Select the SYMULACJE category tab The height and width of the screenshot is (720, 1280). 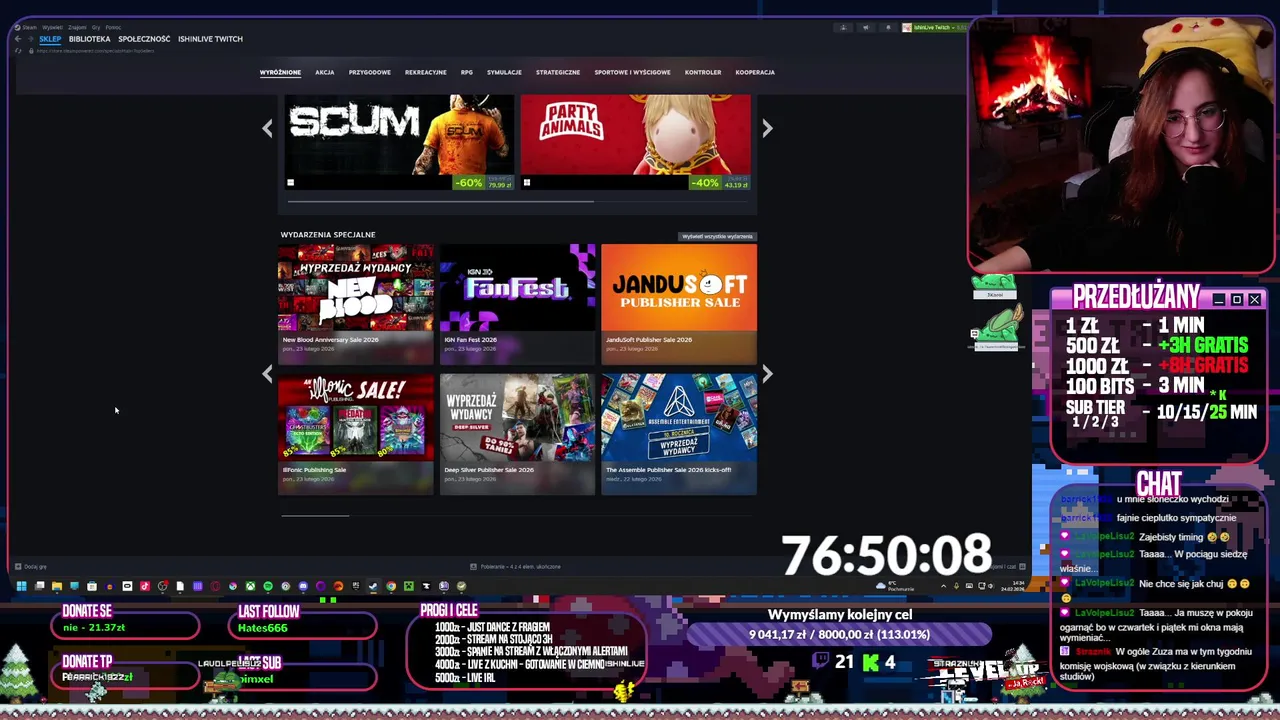pyautogui.click(x=504, y=72)
